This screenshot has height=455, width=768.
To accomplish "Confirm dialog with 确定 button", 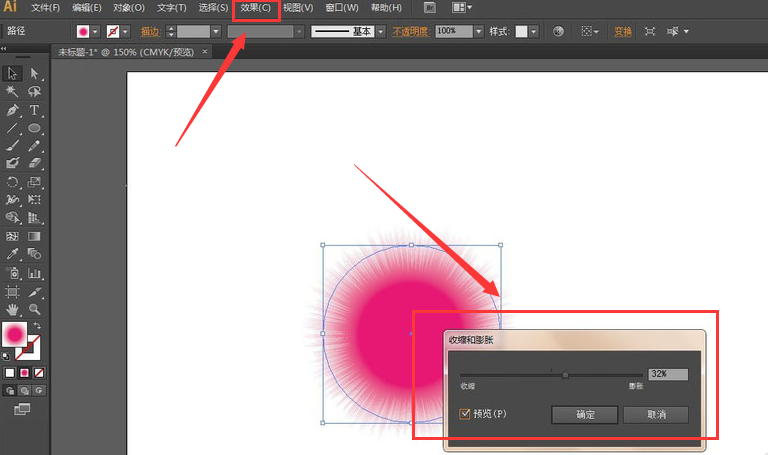I will click(585, 415).
